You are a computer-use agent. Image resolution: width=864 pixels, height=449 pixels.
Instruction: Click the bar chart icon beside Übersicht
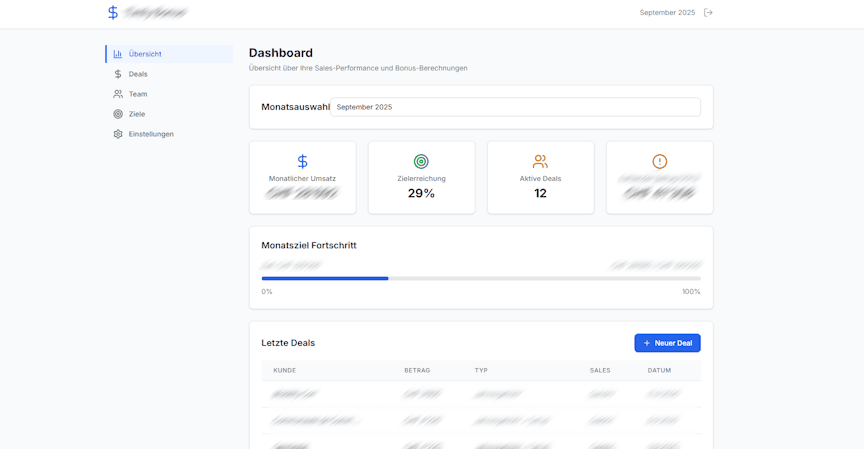(118, 54)
